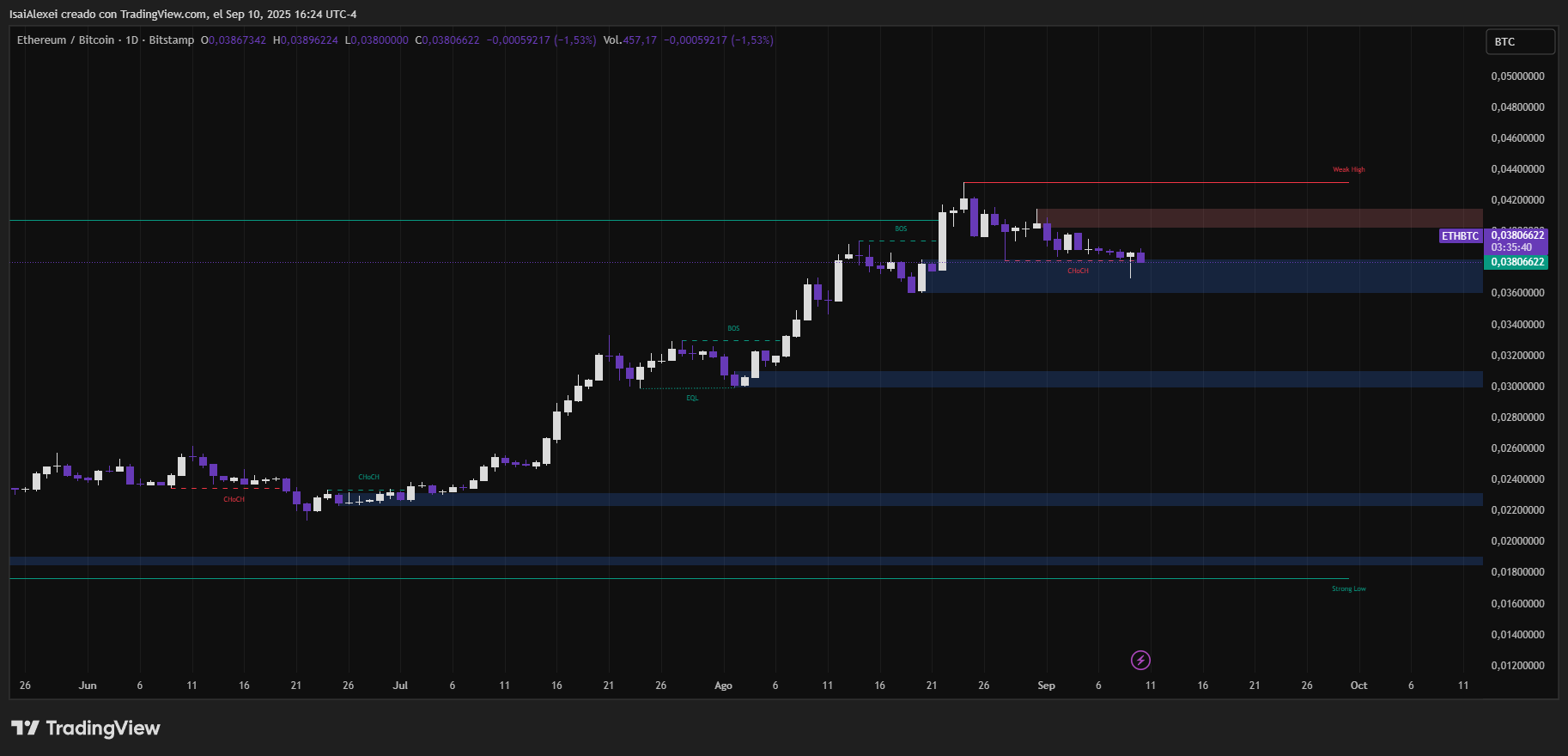Click the Vol. 457,17 readout
Screen dimensions: 1568x756
click(629, 40)
